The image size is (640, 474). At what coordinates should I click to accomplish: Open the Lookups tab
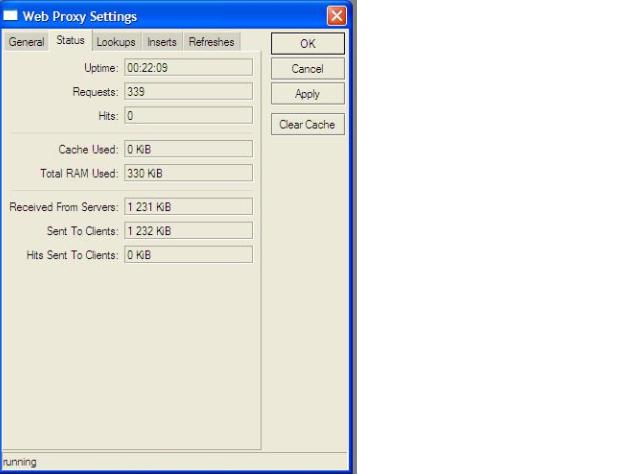coord(116,42)
